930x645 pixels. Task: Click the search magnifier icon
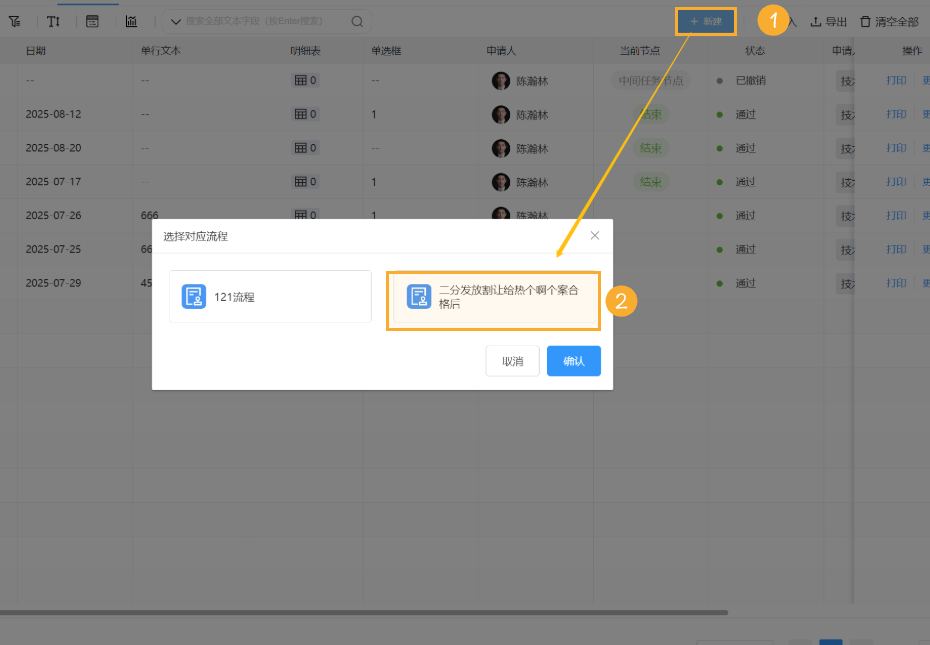(x=357, y=21)
